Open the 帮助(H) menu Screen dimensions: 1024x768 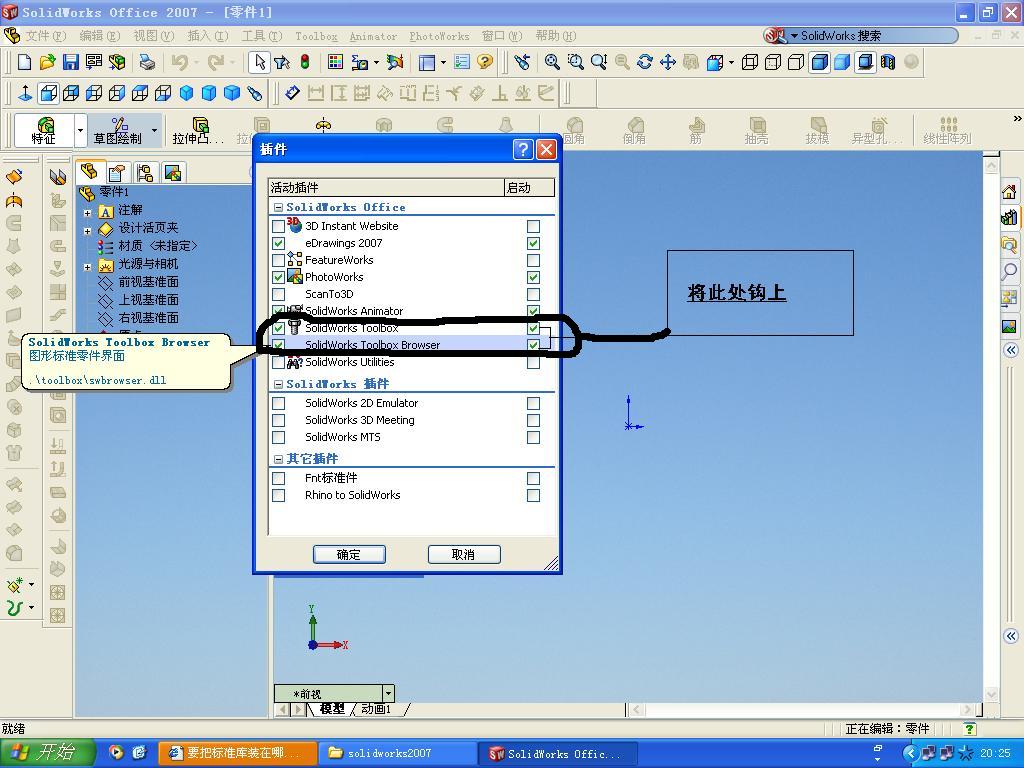(556, 36)
